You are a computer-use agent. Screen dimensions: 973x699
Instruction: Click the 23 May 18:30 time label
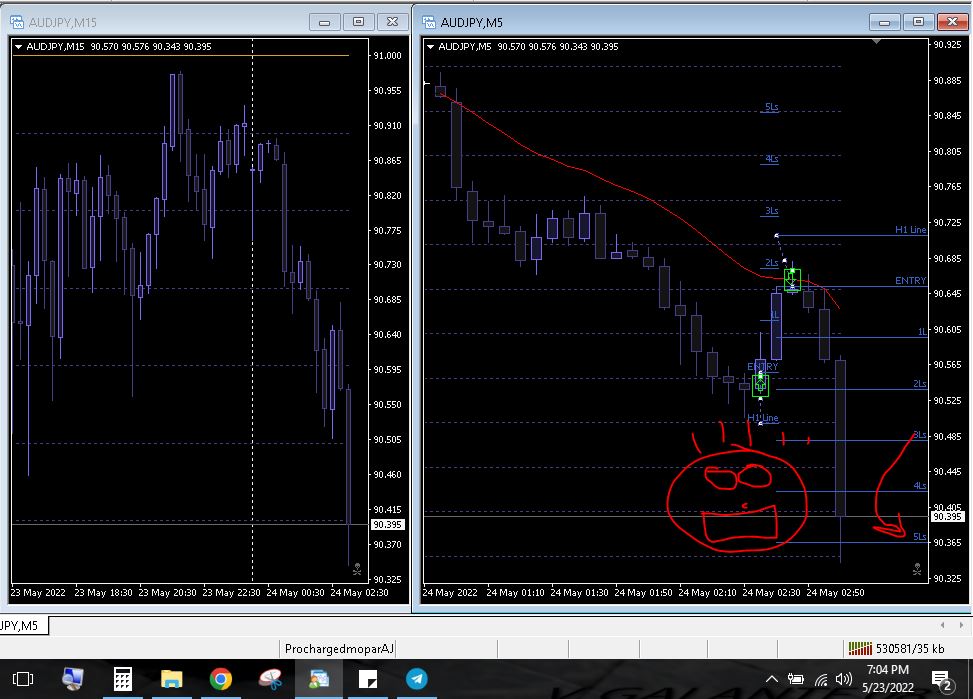pyautogui.click(x=103, y=592)
